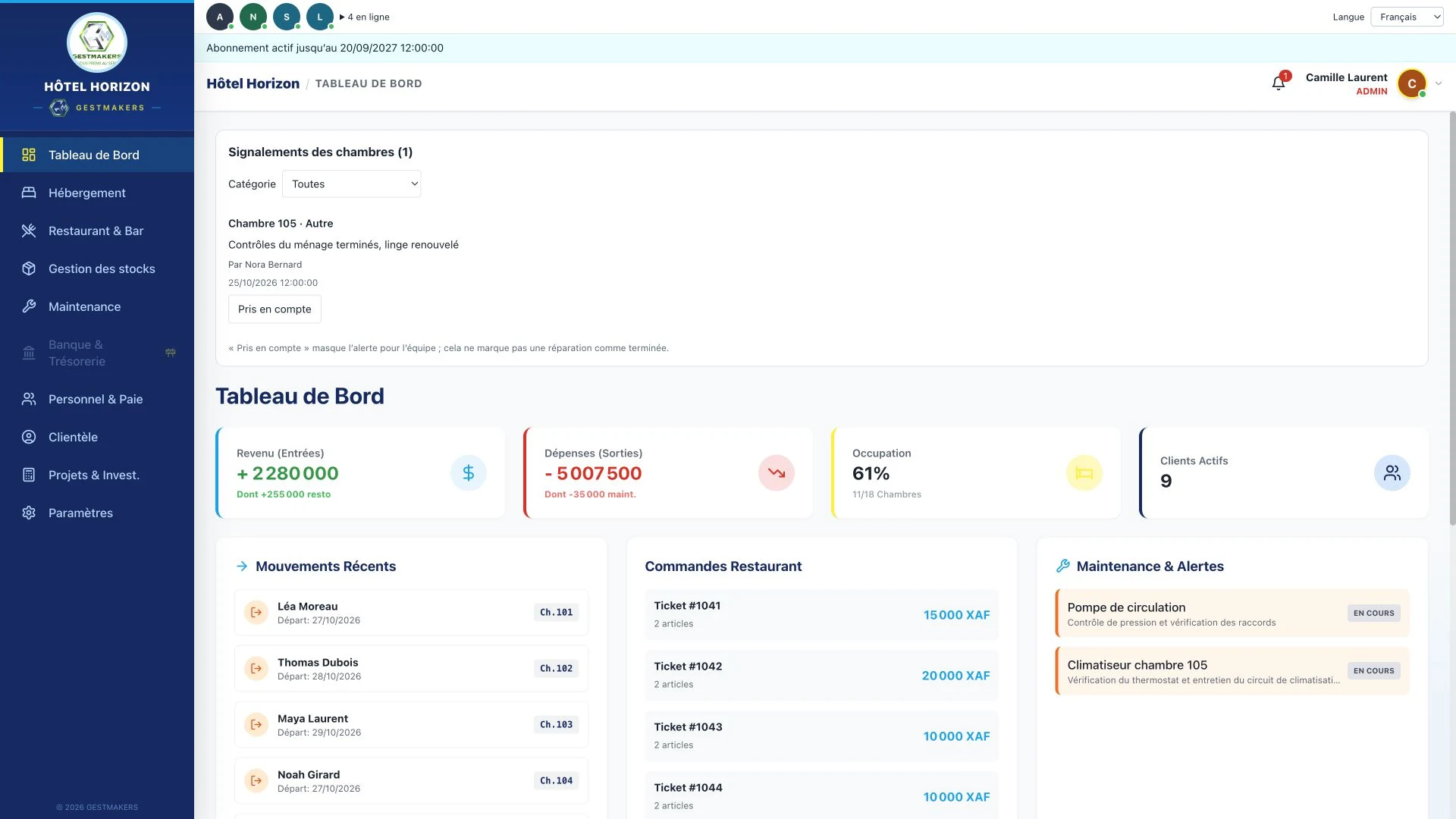Click online user avatar L

320,17
